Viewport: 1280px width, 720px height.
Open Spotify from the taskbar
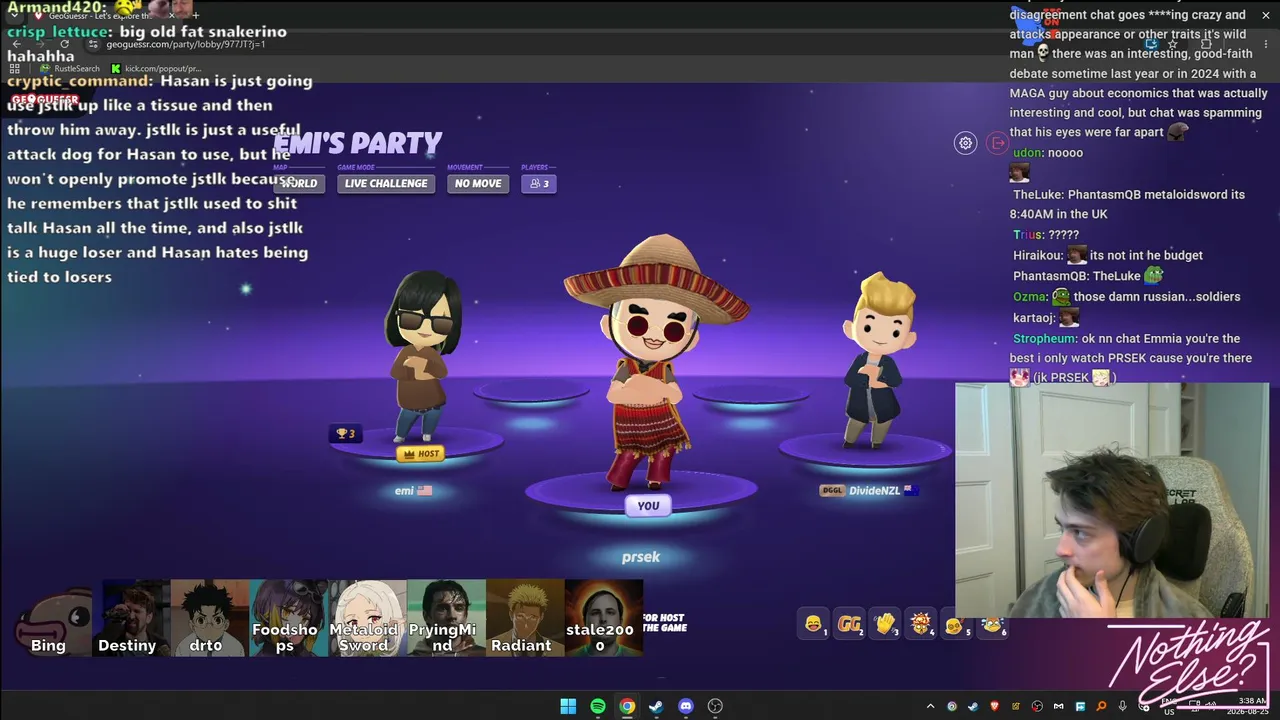tap(598, 706)
